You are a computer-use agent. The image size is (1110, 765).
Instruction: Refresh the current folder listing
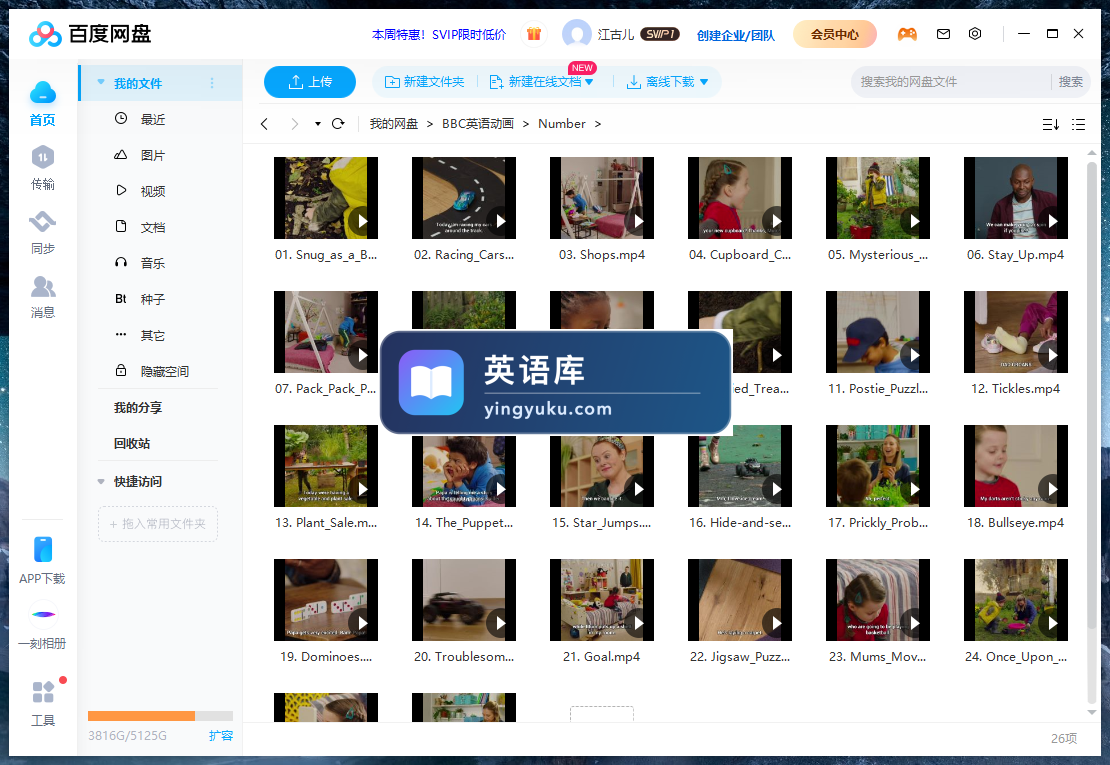pyautogui.click(x=338, y=124)
